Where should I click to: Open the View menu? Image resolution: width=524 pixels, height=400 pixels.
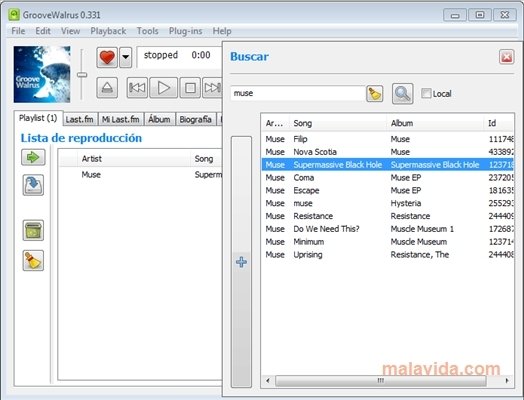click(x=71, y=31)
